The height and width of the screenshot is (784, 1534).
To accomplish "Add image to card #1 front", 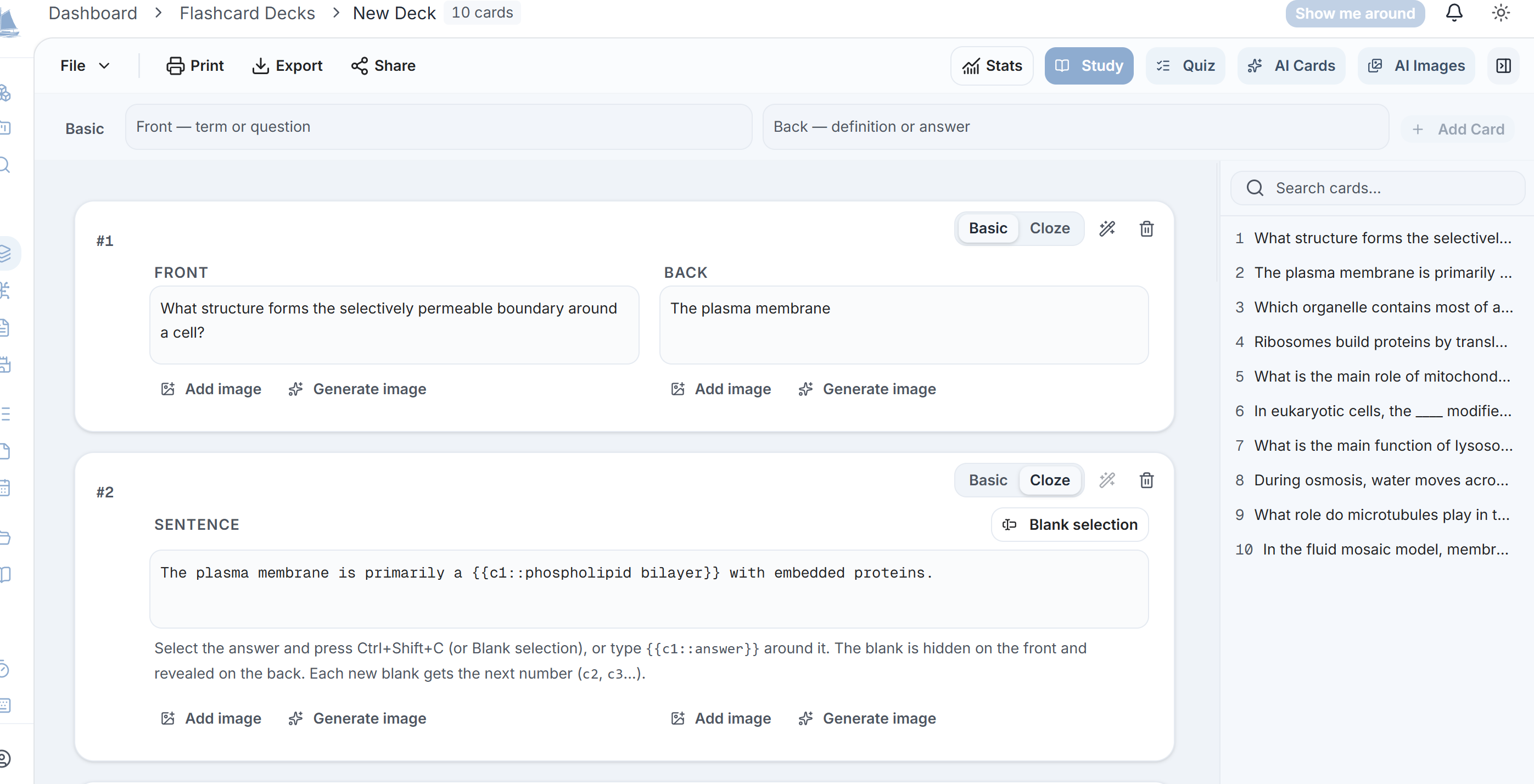I will (211, 389).
